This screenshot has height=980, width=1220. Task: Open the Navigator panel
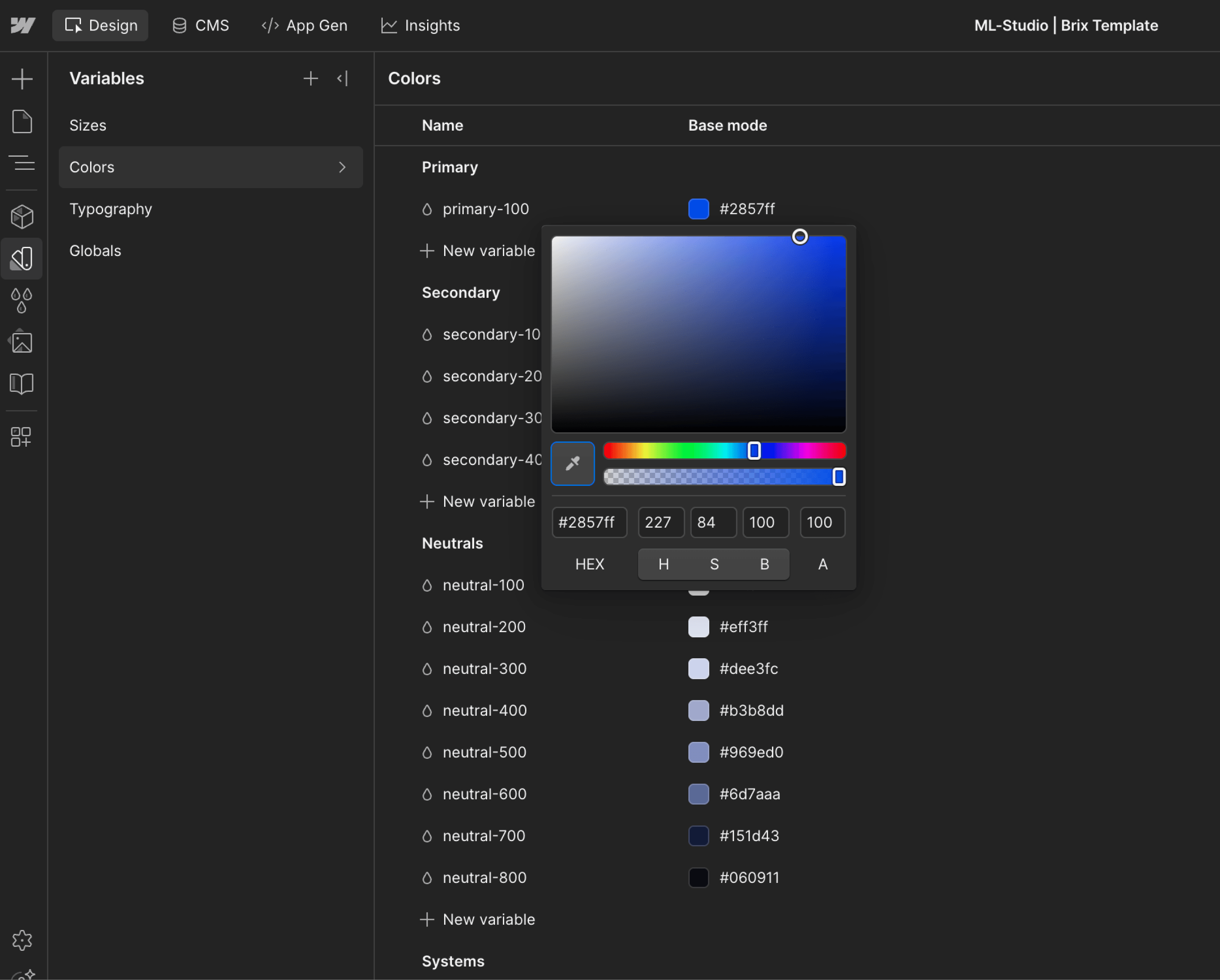coord(23,163)
